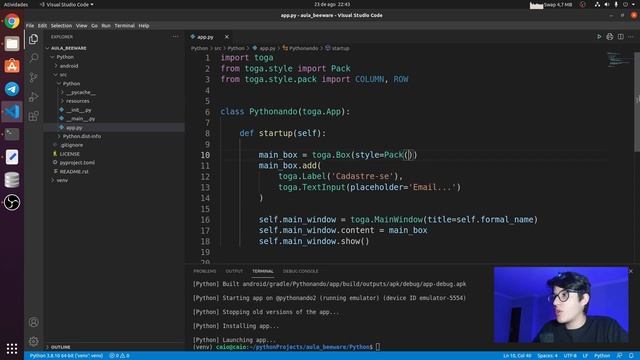
Task: Open Ubuntu Software from the dock
Action: click(x=12, y=66)
